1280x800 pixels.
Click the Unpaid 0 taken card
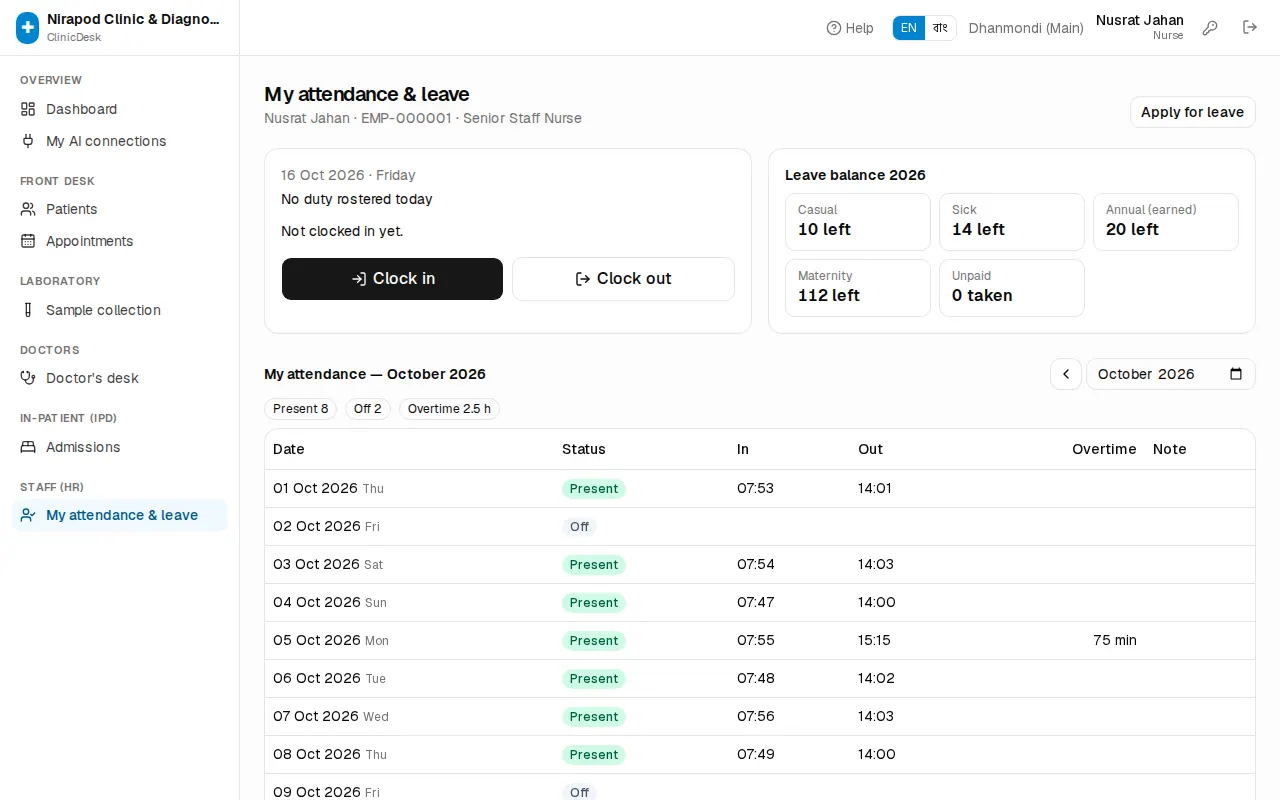click(x=1012, y=288)
